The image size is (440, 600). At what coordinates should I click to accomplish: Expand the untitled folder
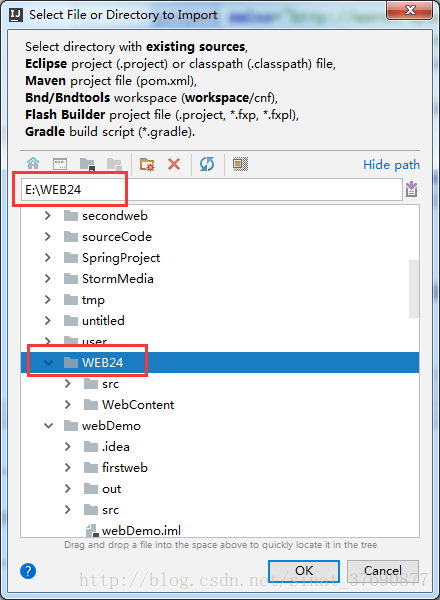(x=48, y=320)
